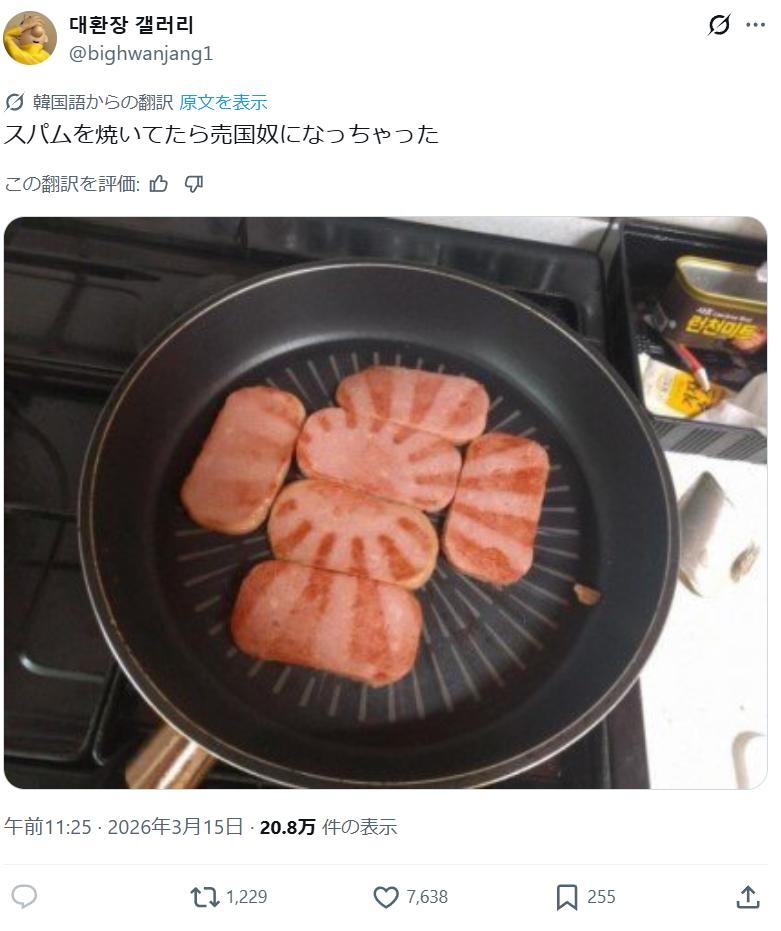Image resolution: width=781 pixels, height=931 pixels.
Task: Click the reply speech bubble icon
Action: tap(24, 896)
